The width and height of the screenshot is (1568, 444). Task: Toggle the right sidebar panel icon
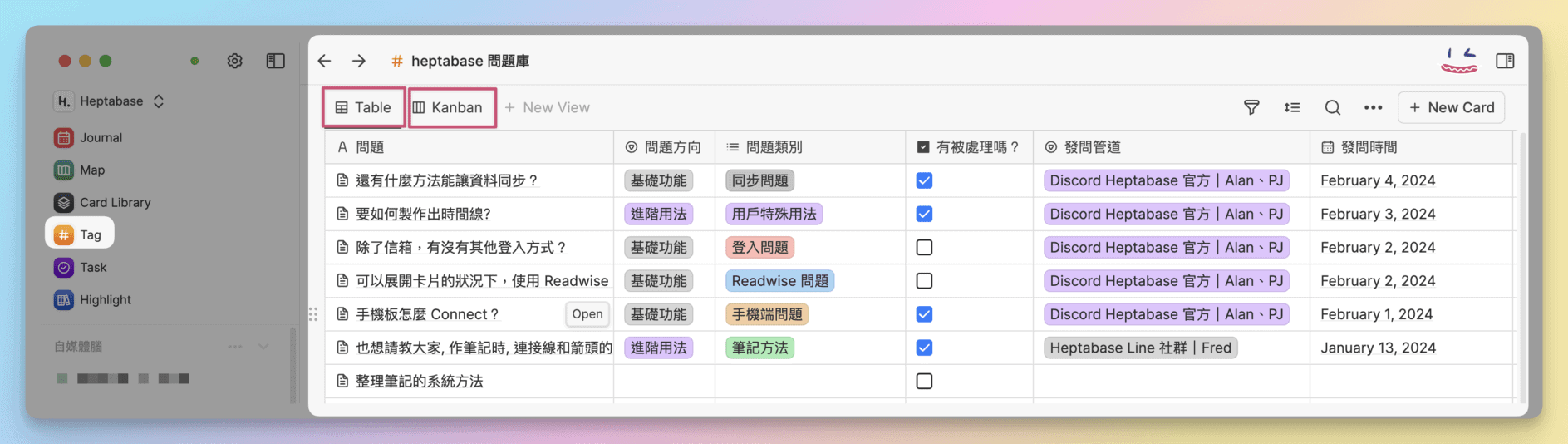1505,61
